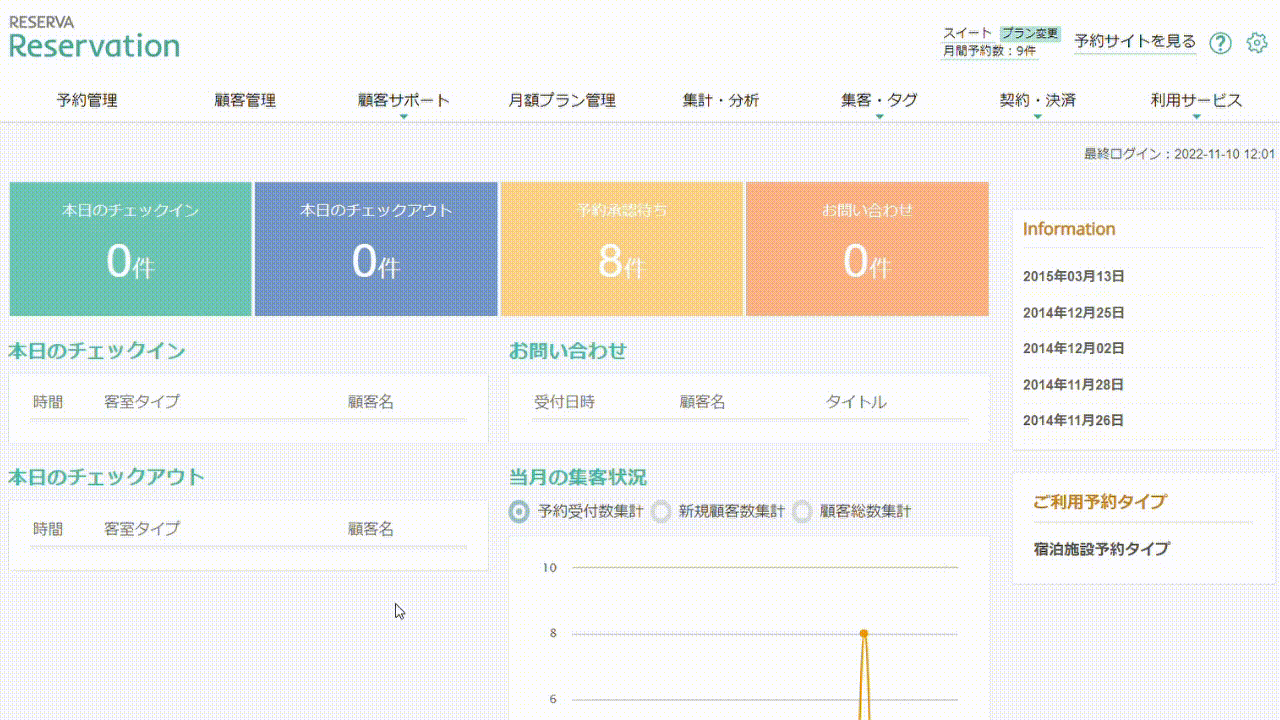Viewport: 1280px width, 720px height.
Task: Click the プラン変更 button
Action: point(1029,33)
